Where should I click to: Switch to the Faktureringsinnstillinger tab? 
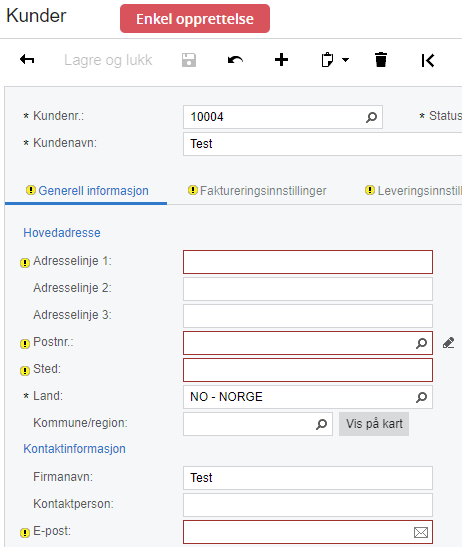tap(257, 191)
